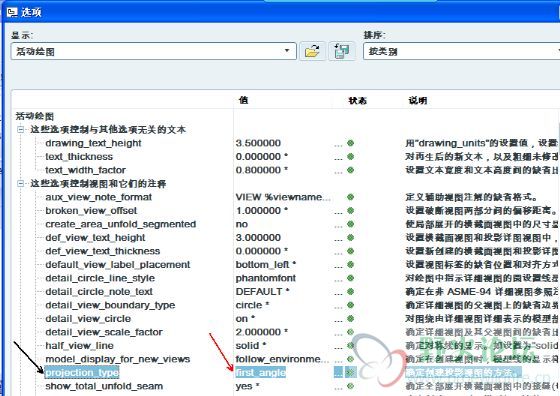Click the circle value for detail_view_boundary_type
560x396 pixels.
(252, 305)
